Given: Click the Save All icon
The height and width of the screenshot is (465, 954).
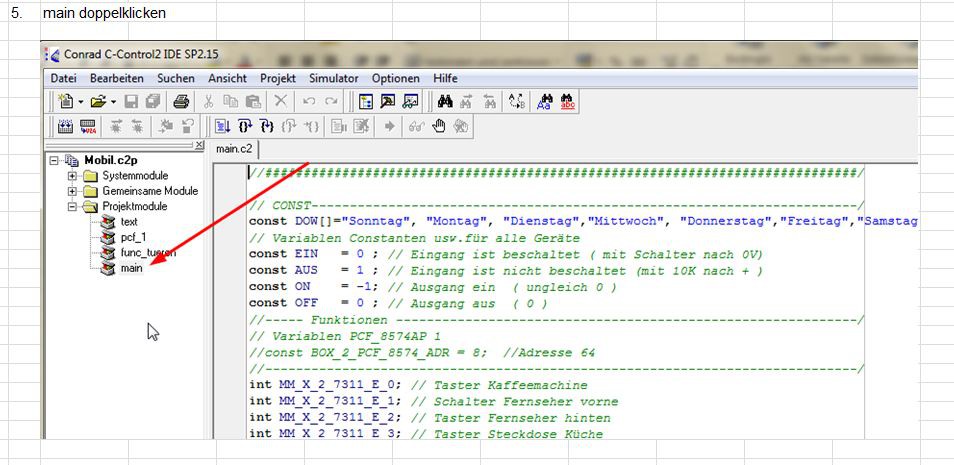Looking at the screenshot, I should coord(153,102).
